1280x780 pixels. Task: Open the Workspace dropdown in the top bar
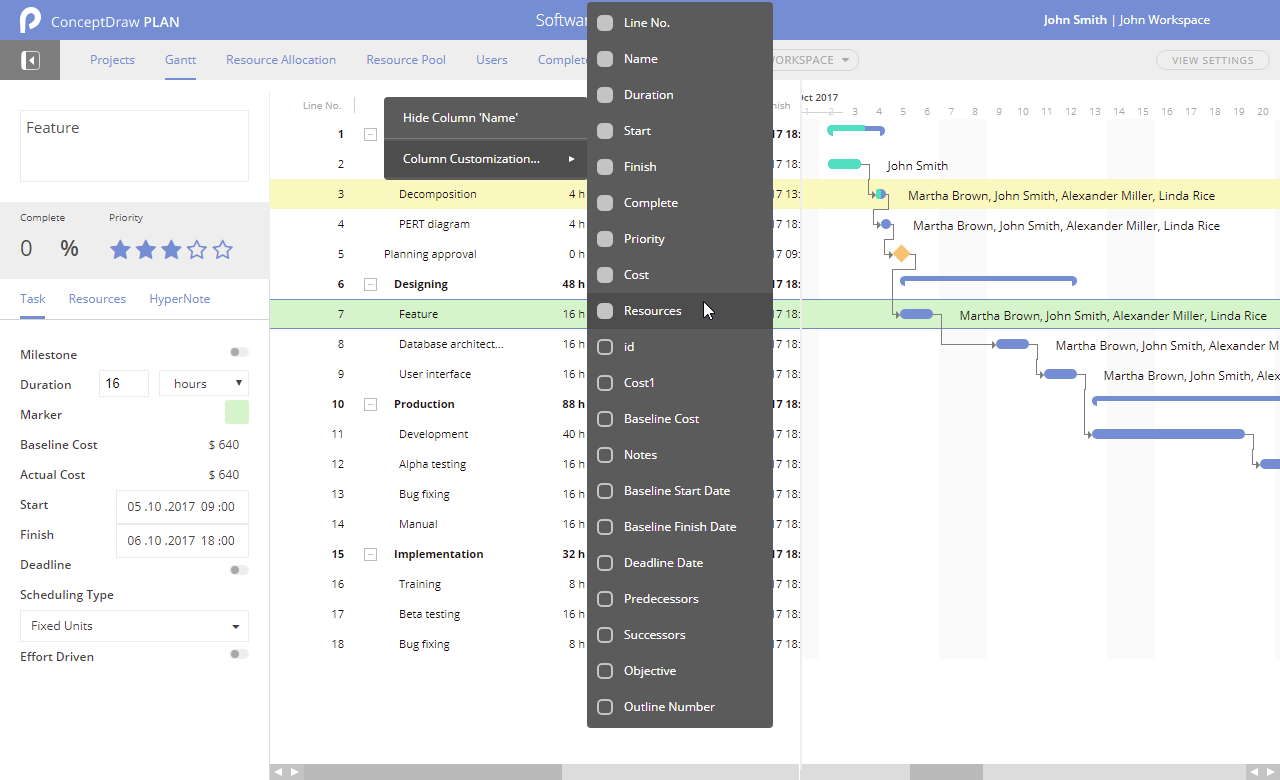(815, 60)
